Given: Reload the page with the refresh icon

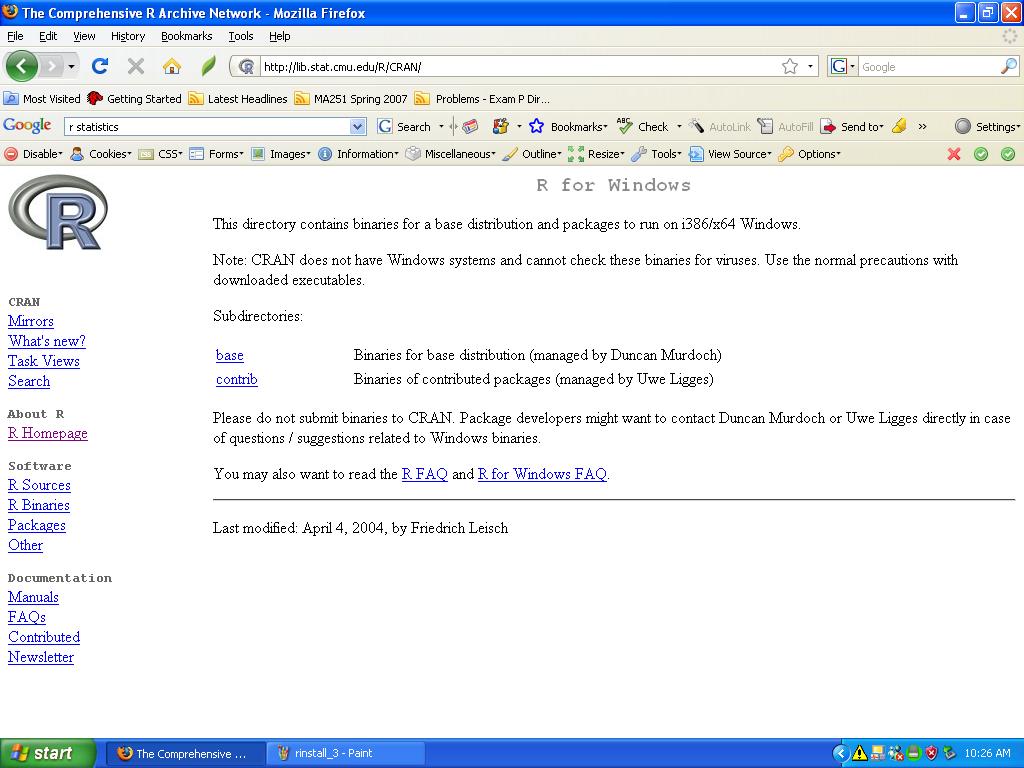Looking at the screenshot, I should [100, 67].
